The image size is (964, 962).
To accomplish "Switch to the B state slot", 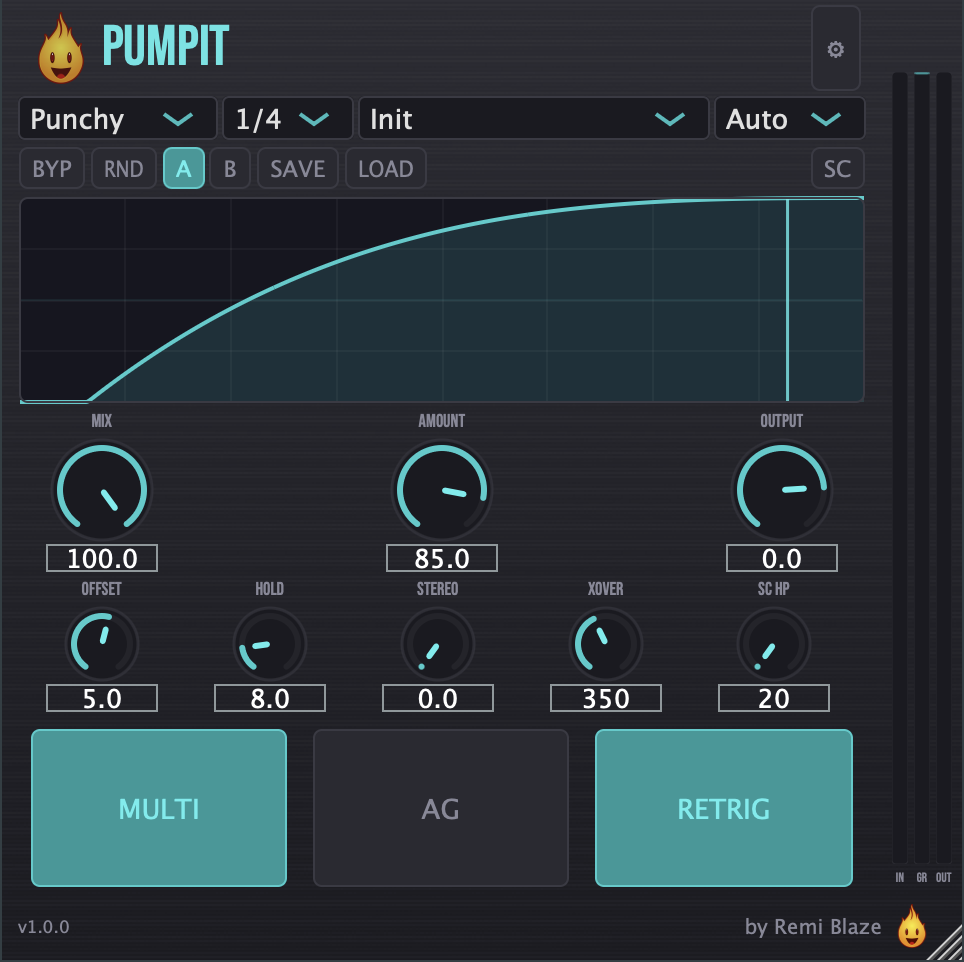I will click(x=230, y=168).
